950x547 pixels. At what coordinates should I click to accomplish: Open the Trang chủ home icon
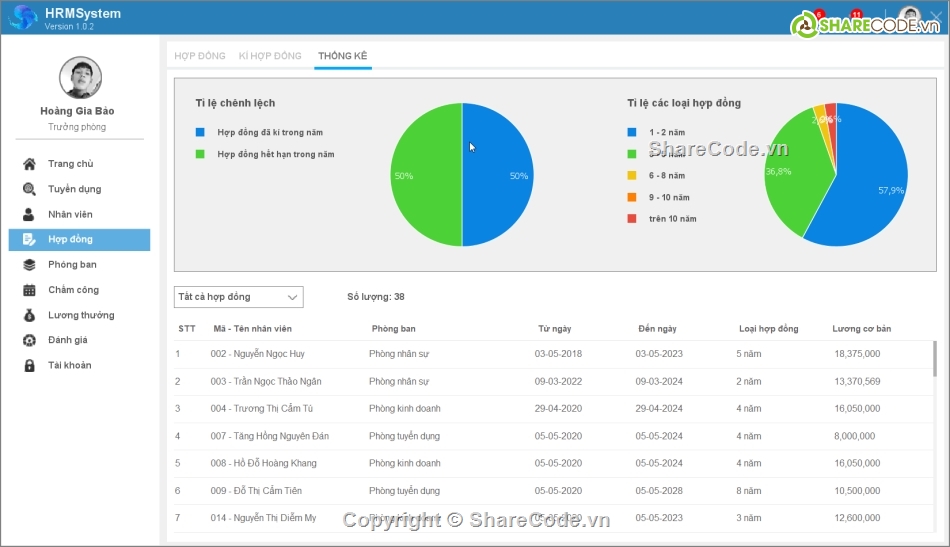pyautogui.click(x=29, y=164)
